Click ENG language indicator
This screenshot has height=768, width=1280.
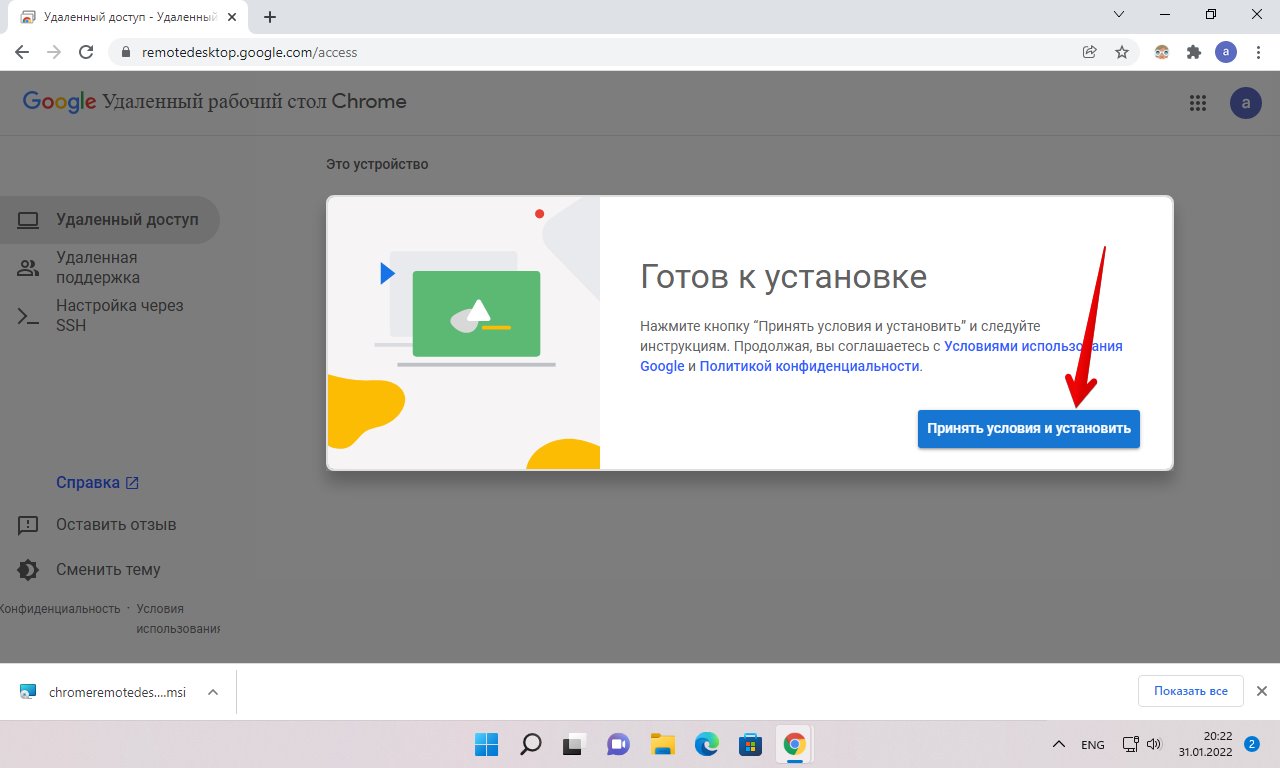1093,745
